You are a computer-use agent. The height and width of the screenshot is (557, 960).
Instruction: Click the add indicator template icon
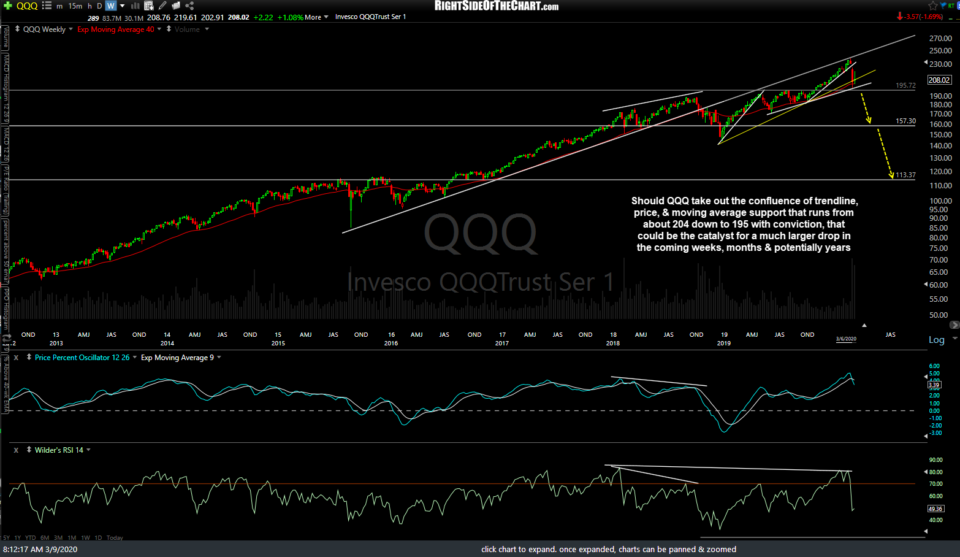(x=148, y=6)
